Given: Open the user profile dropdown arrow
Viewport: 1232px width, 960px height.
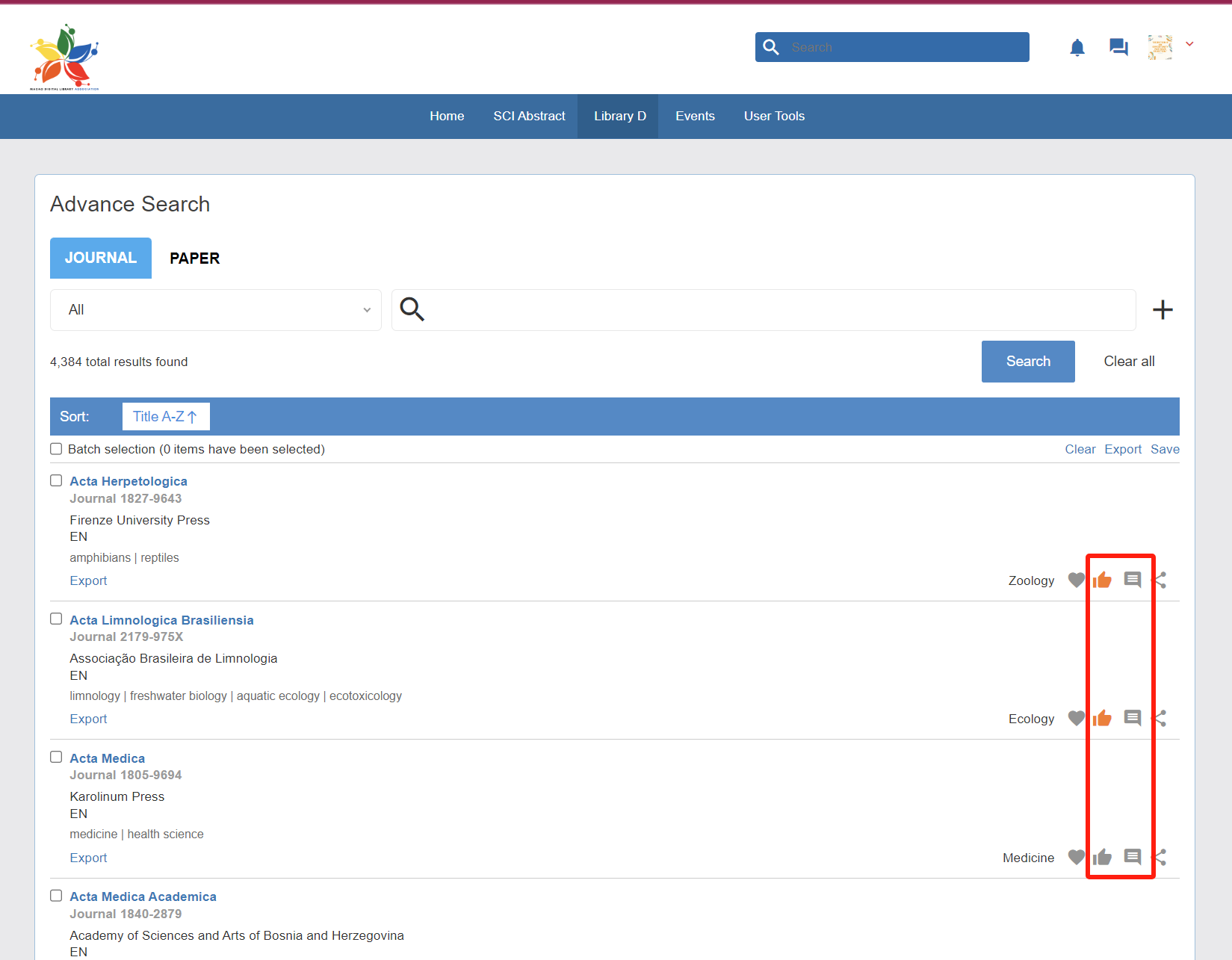Looking at the screenshot, I should pos(1189,45).
